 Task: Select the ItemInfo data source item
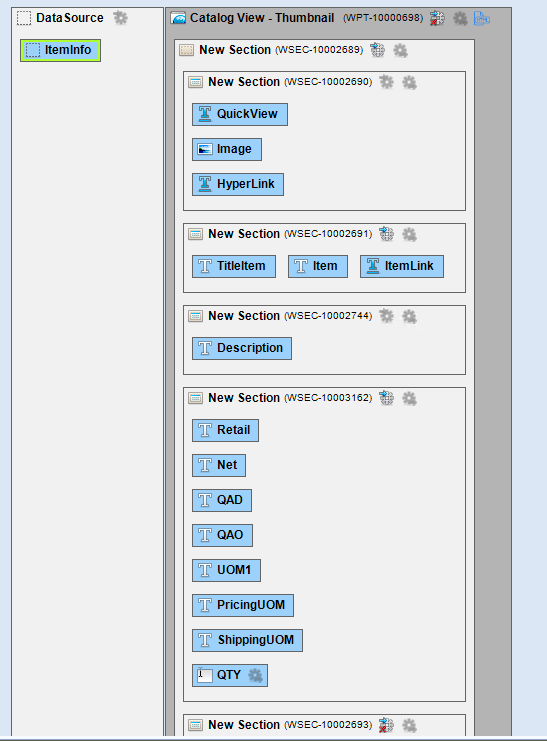tap(61, 50)
